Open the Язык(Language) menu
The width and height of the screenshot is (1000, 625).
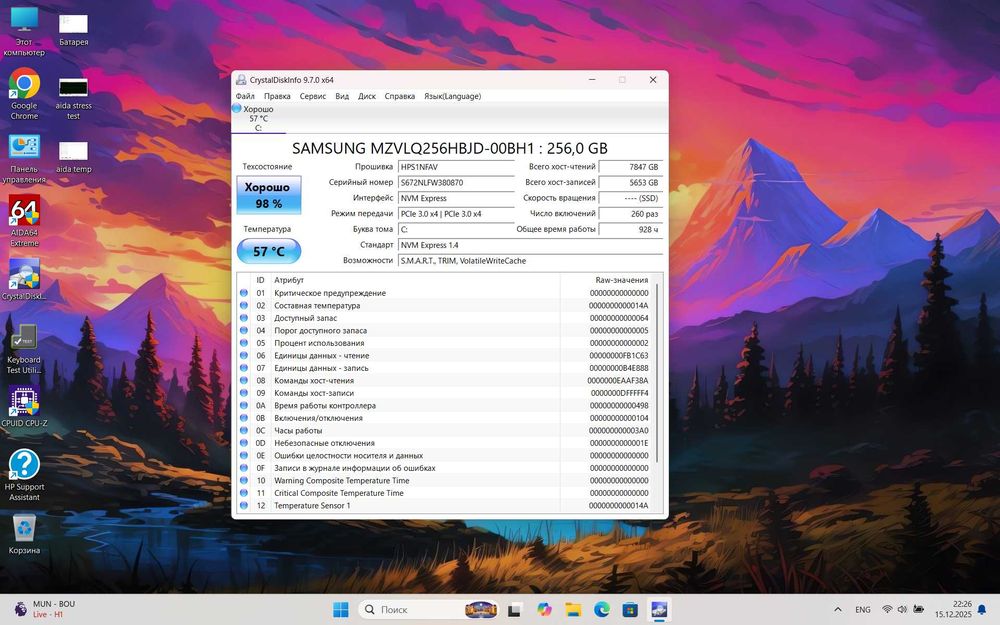click(453, 96)
